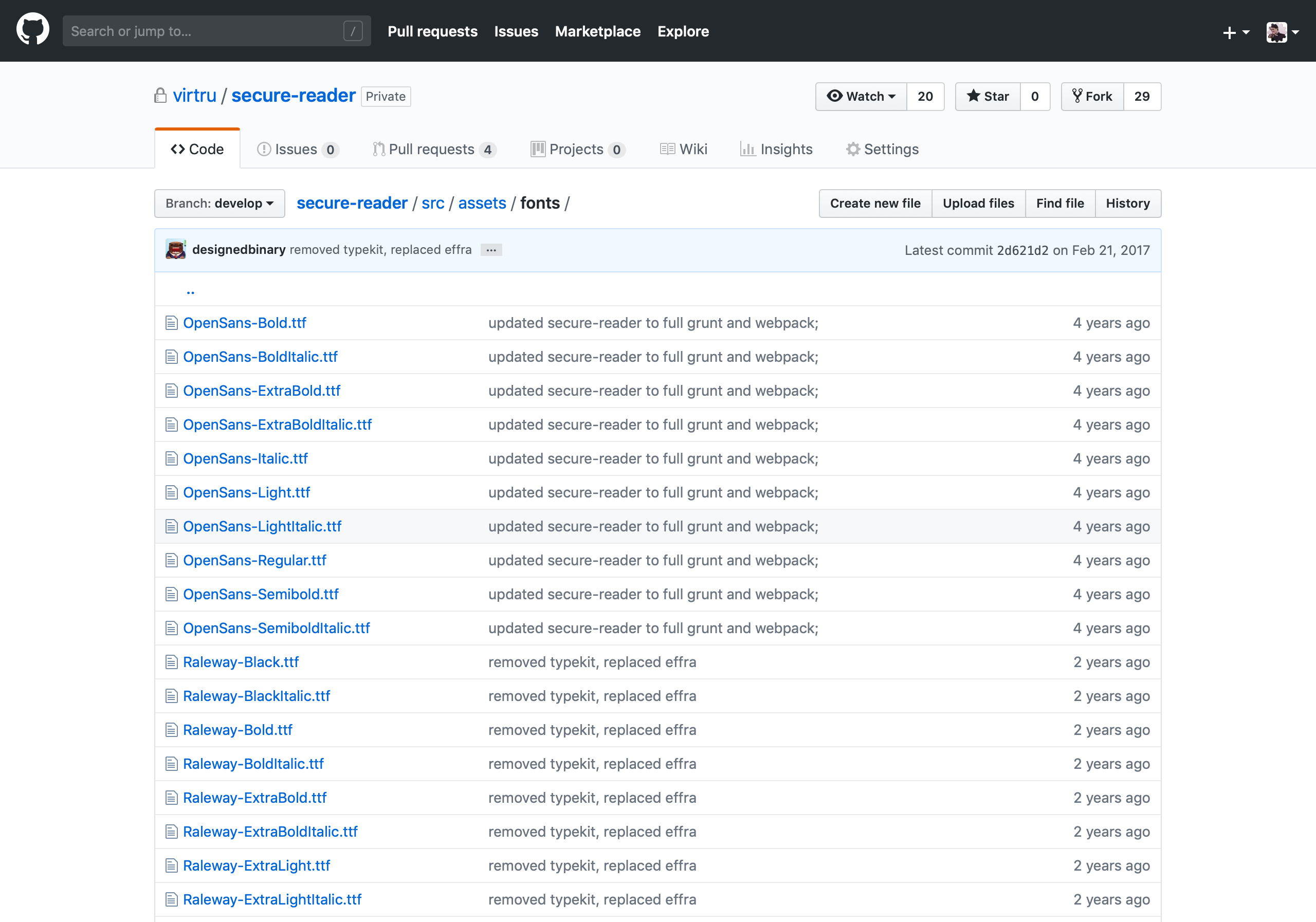This screenshot has height=922, width=1316.
Task: Open commit hash 2d621d2
Action: 1022,250
